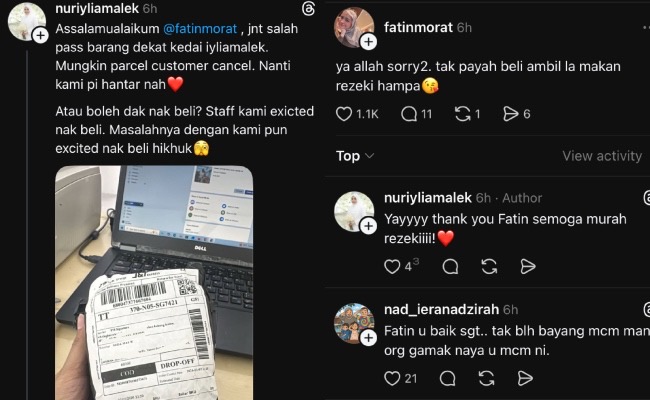Viewport: 650px width, 400px height.
Task: Like fatinmorat's reply with the heart icon
Action: tap(344, 114)
